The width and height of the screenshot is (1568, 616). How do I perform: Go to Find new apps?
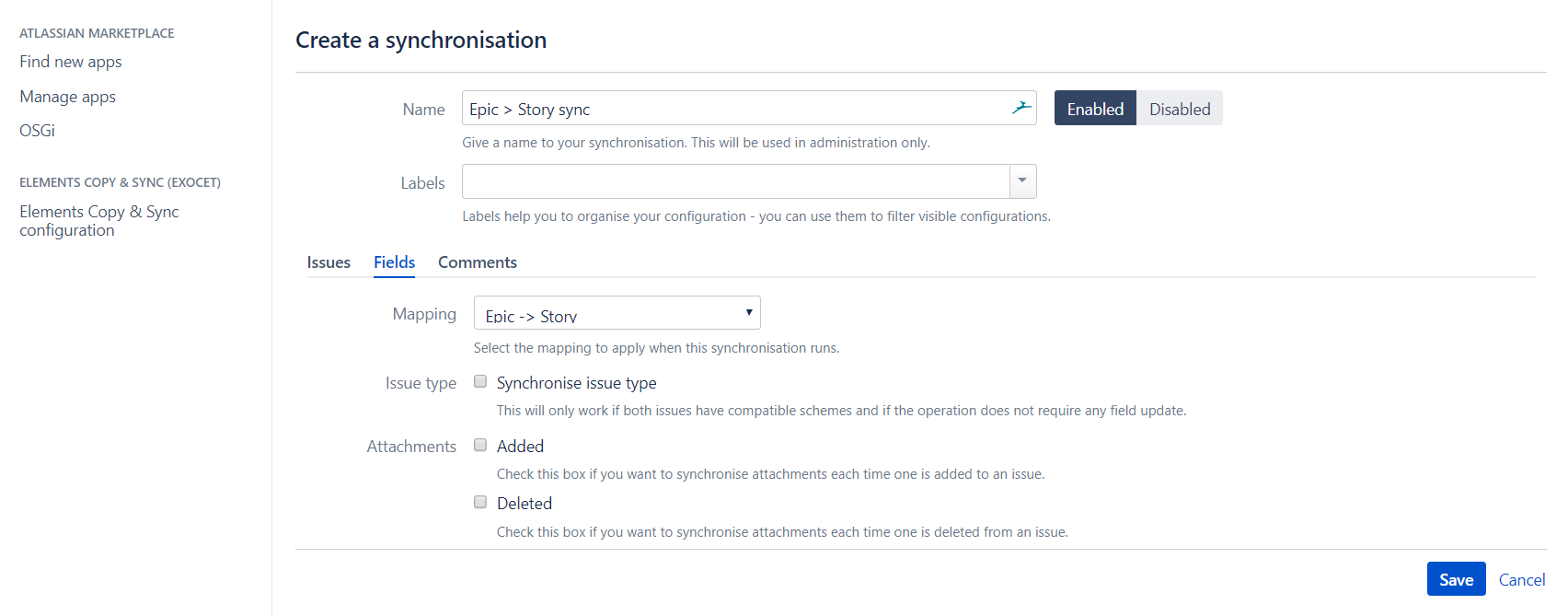click(x=71, y=62)
